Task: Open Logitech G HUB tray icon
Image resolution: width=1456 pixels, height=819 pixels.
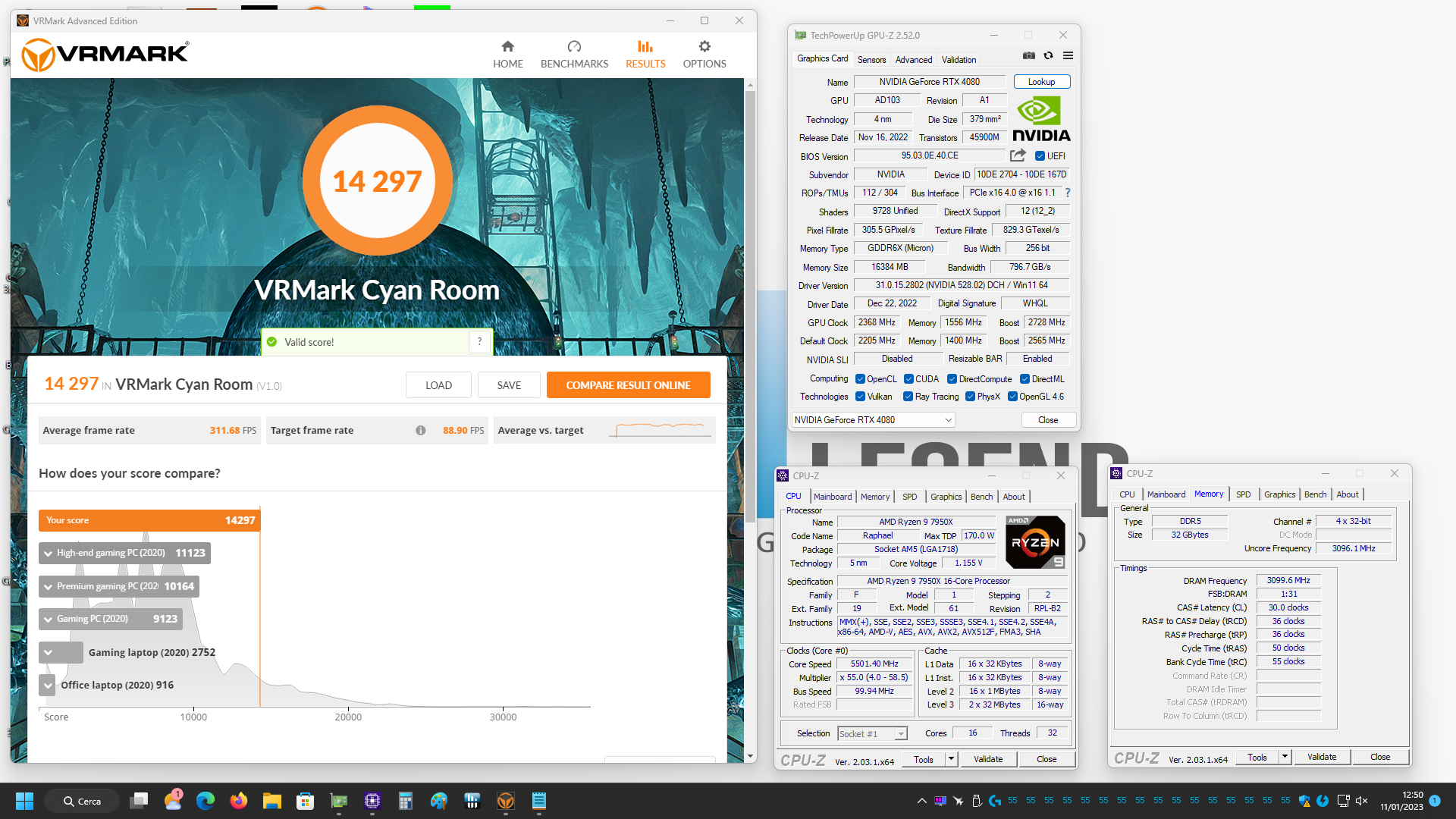Action: (995, 801)
